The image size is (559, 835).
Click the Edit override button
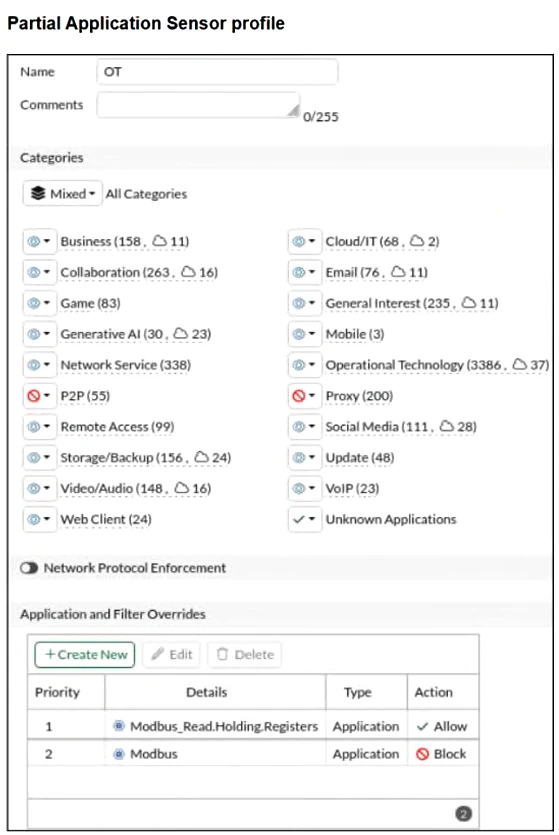[x=171, y=654]
